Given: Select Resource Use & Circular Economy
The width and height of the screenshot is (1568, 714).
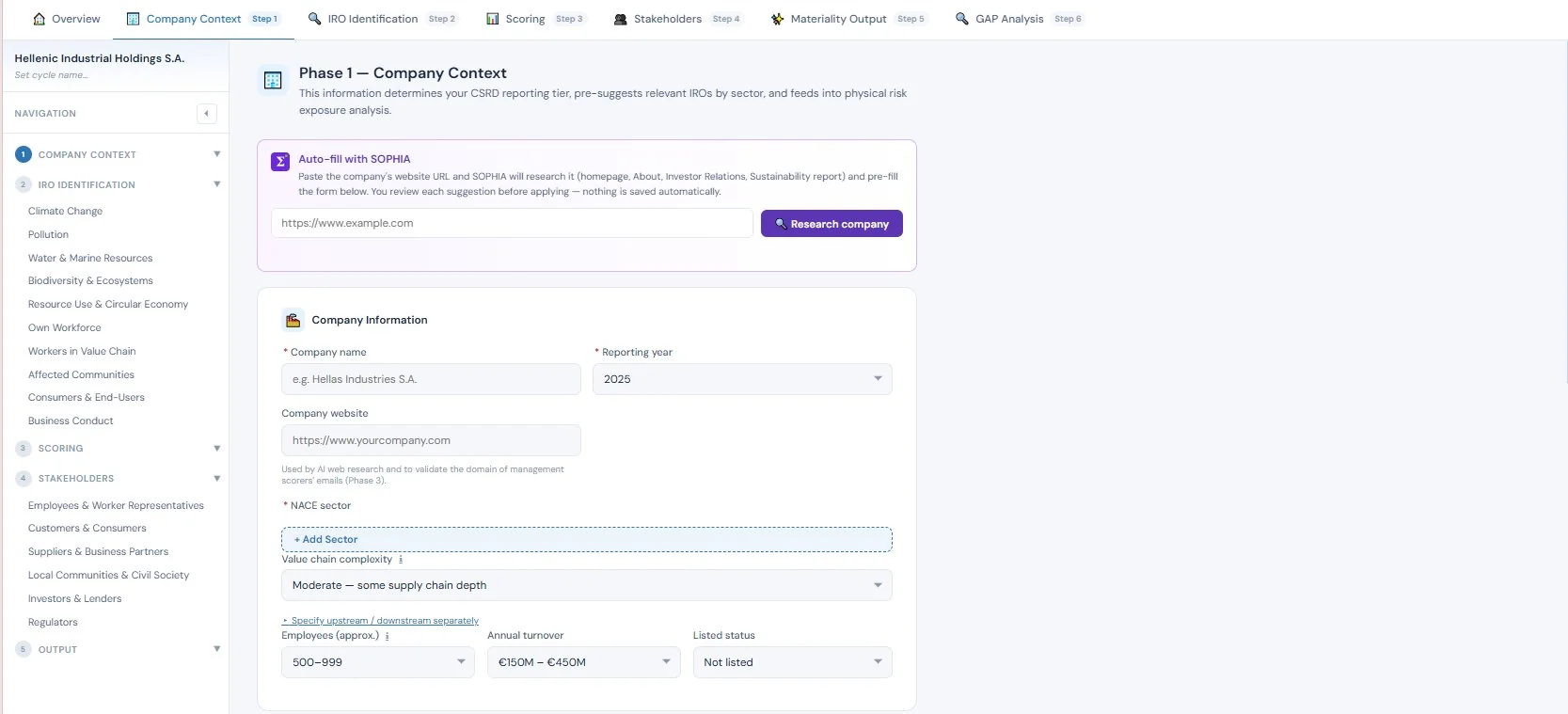Looking at the screenshot, I should [108, 305].
